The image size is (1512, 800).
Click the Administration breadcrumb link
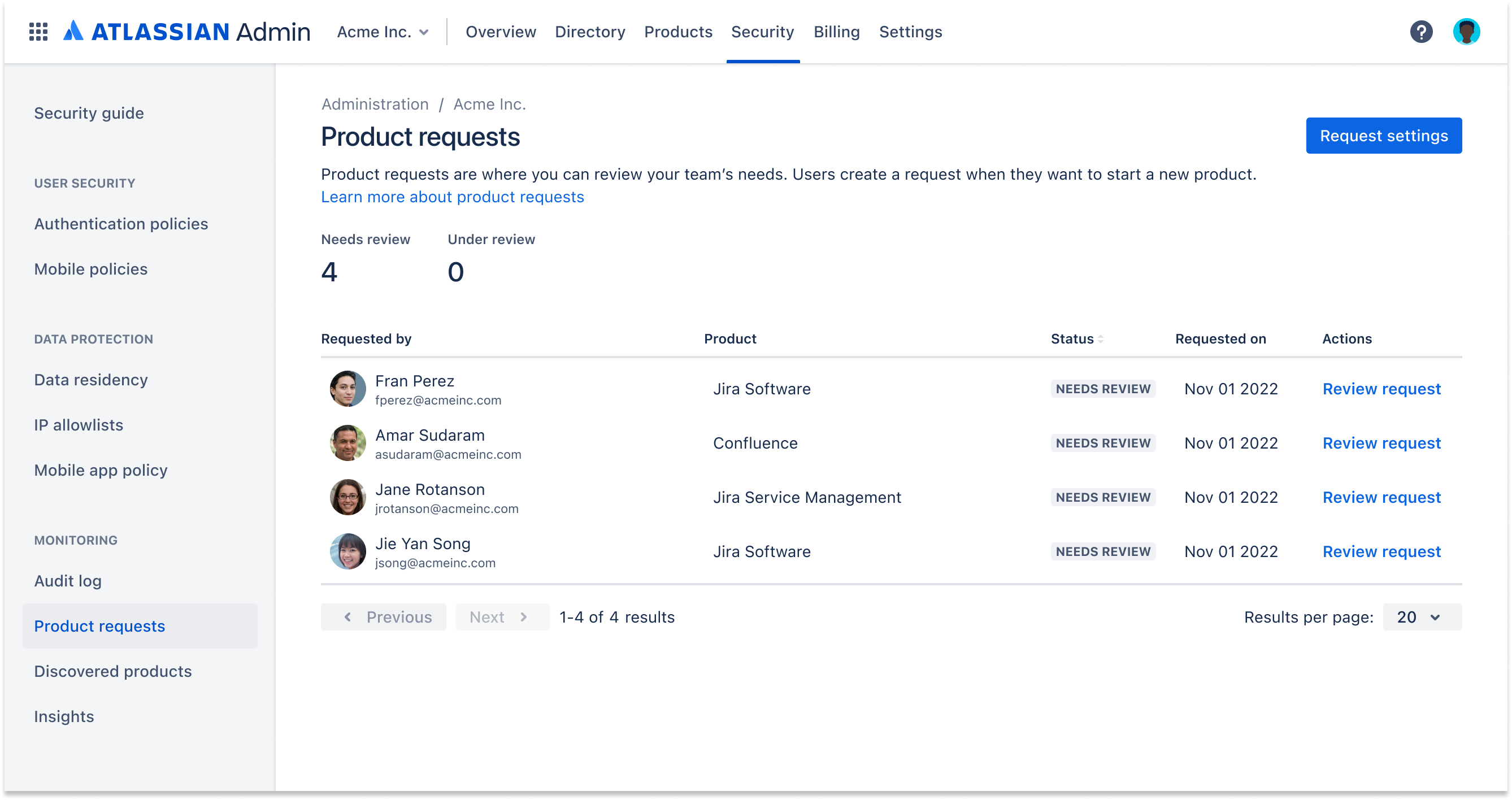coord(375,104)
